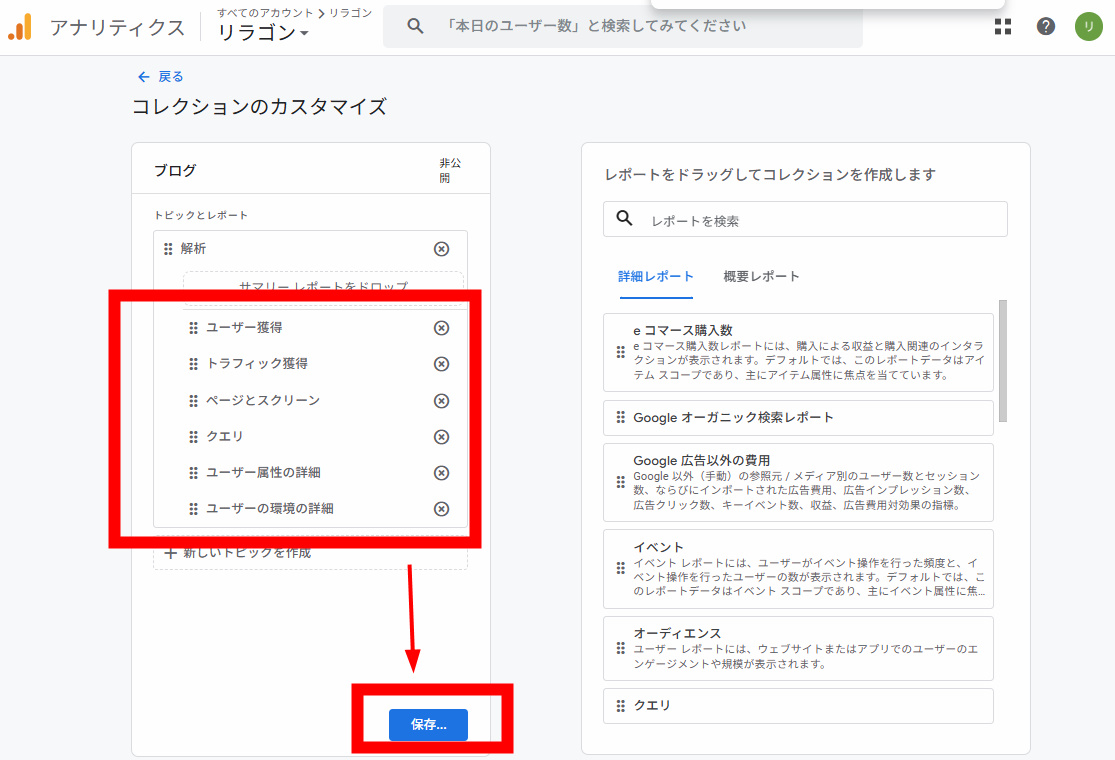Image resolution: width=1115 pixels, height=760 pixels.
Task: Open the green user account avatar
Action: pos(1088,27)
